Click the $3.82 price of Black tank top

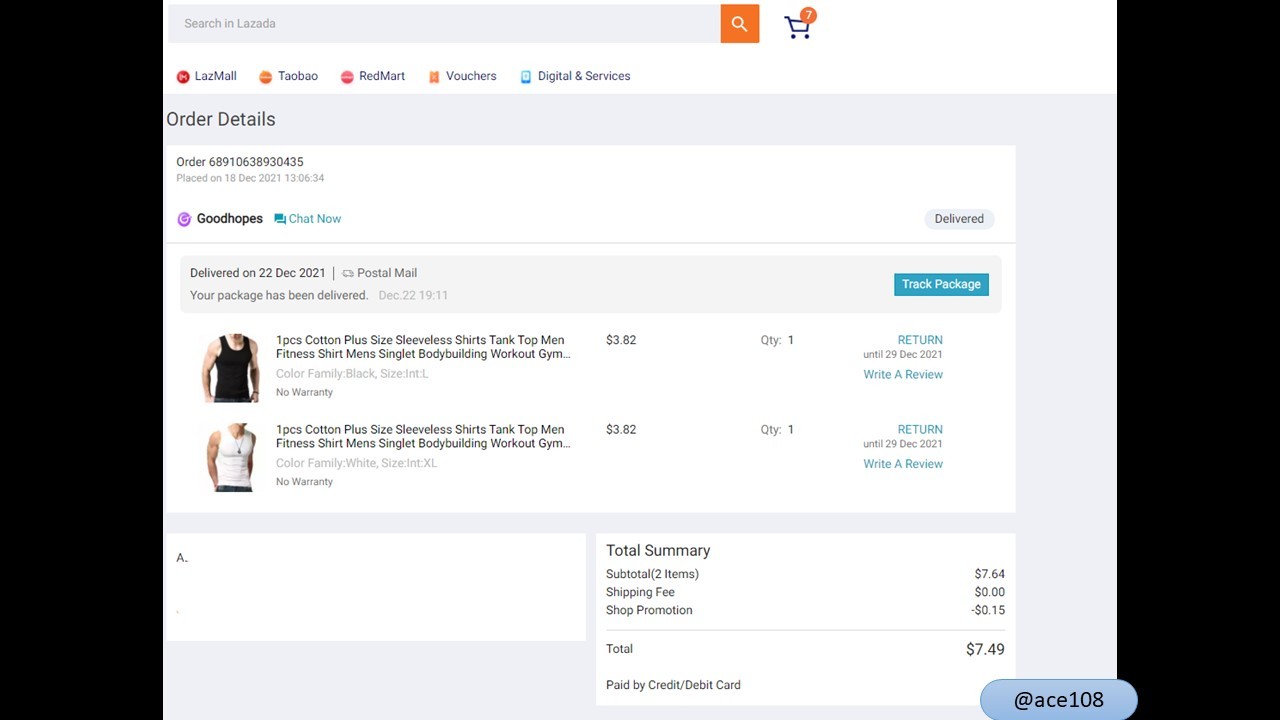point(621,340)
